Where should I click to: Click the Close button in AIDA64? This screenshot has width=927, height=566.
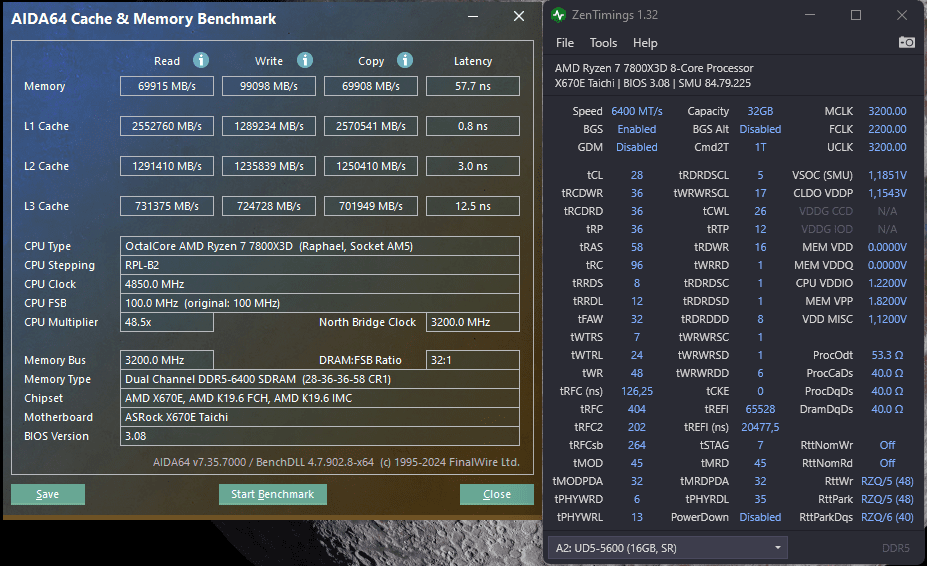[x=497, y=494]
